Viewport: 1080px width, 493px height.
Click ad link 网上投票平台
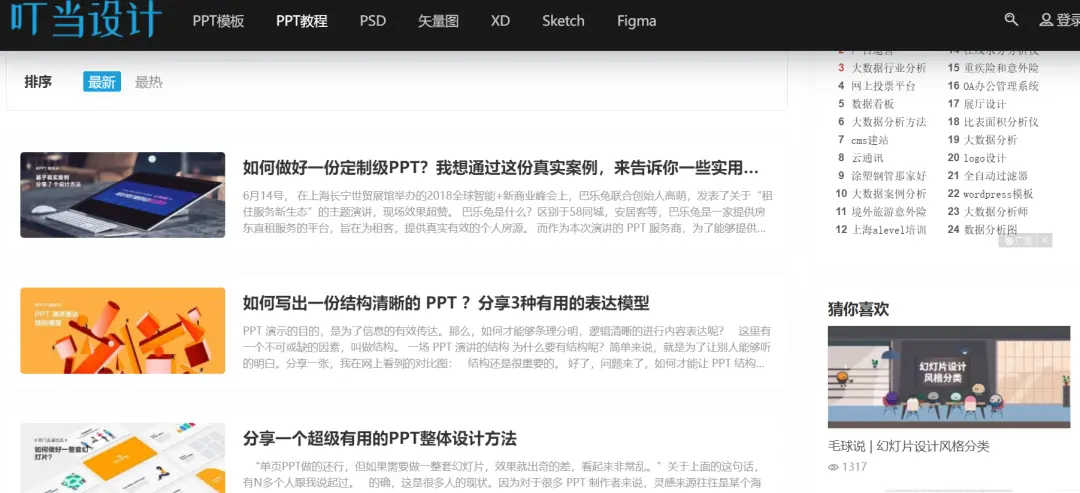click(x=884, y=86)
